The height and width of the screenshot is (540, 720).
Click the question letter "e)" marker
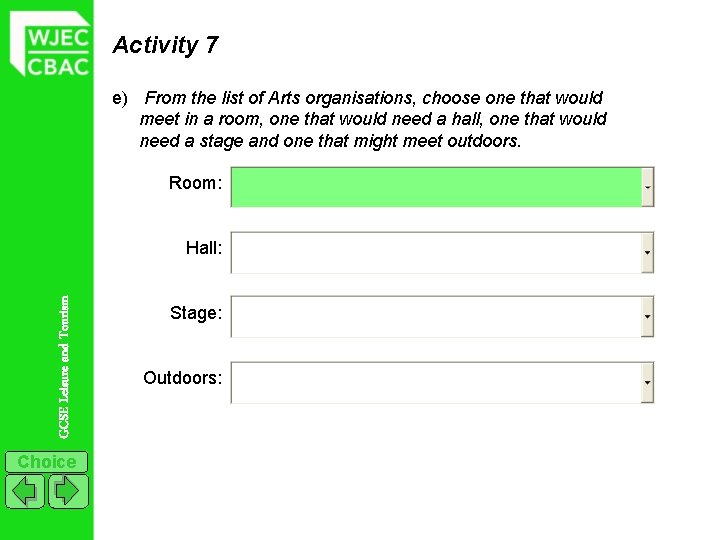point(121,99)
